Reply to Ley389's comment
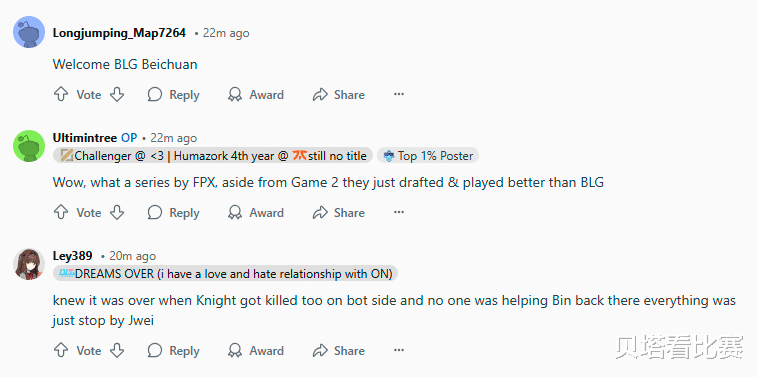This screenshot has width=757, height=377. pos(173,350)
